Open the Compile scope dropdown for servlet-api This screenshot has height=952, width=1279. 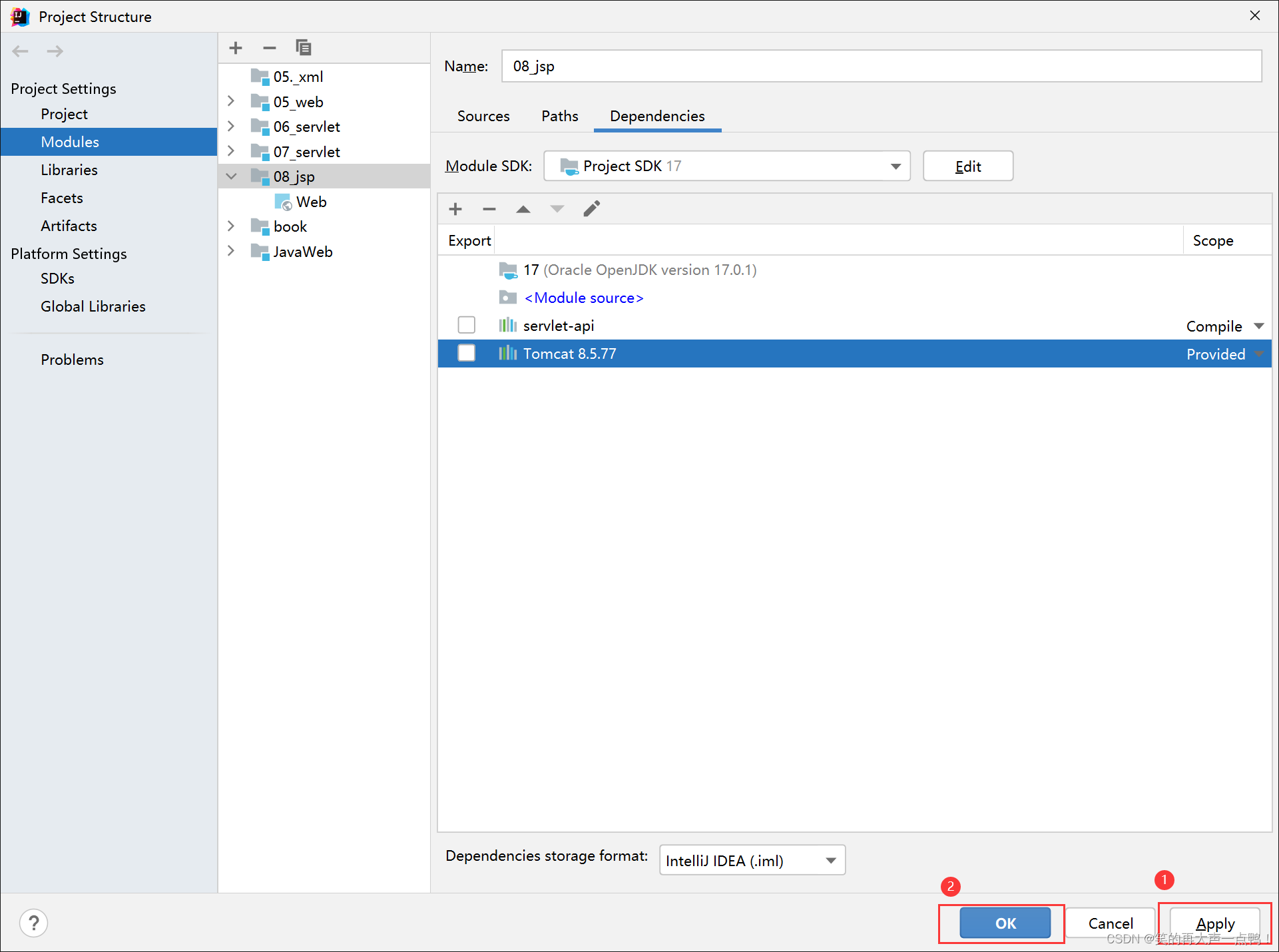click(1258, 326)
